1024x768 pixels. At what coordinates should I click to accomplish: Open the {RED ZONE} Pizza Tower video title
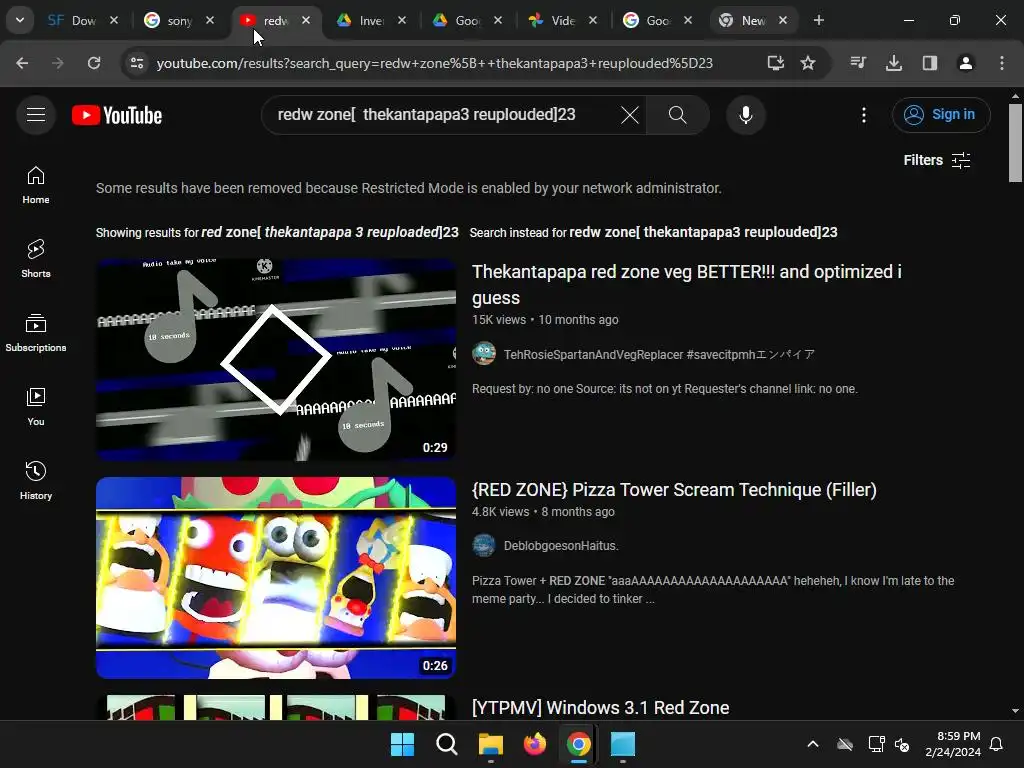coord(674,490)
